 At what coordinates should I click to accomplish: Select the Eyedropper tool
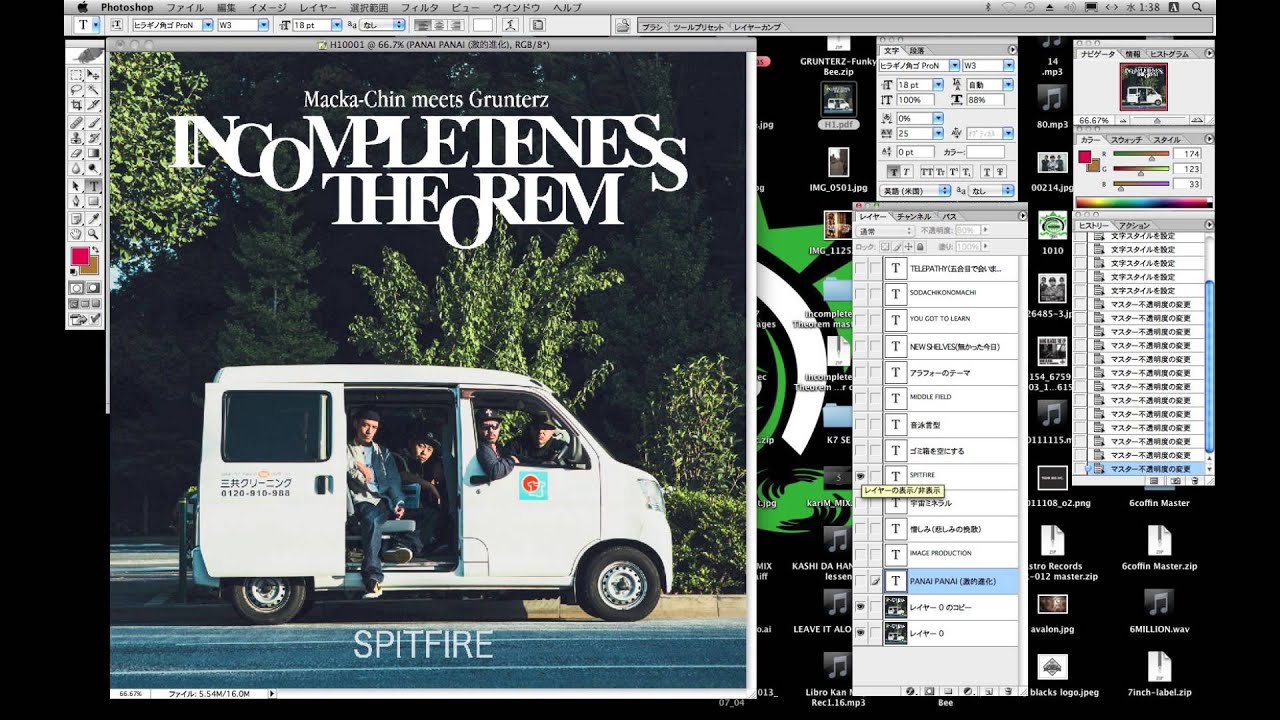pos(93,217)
